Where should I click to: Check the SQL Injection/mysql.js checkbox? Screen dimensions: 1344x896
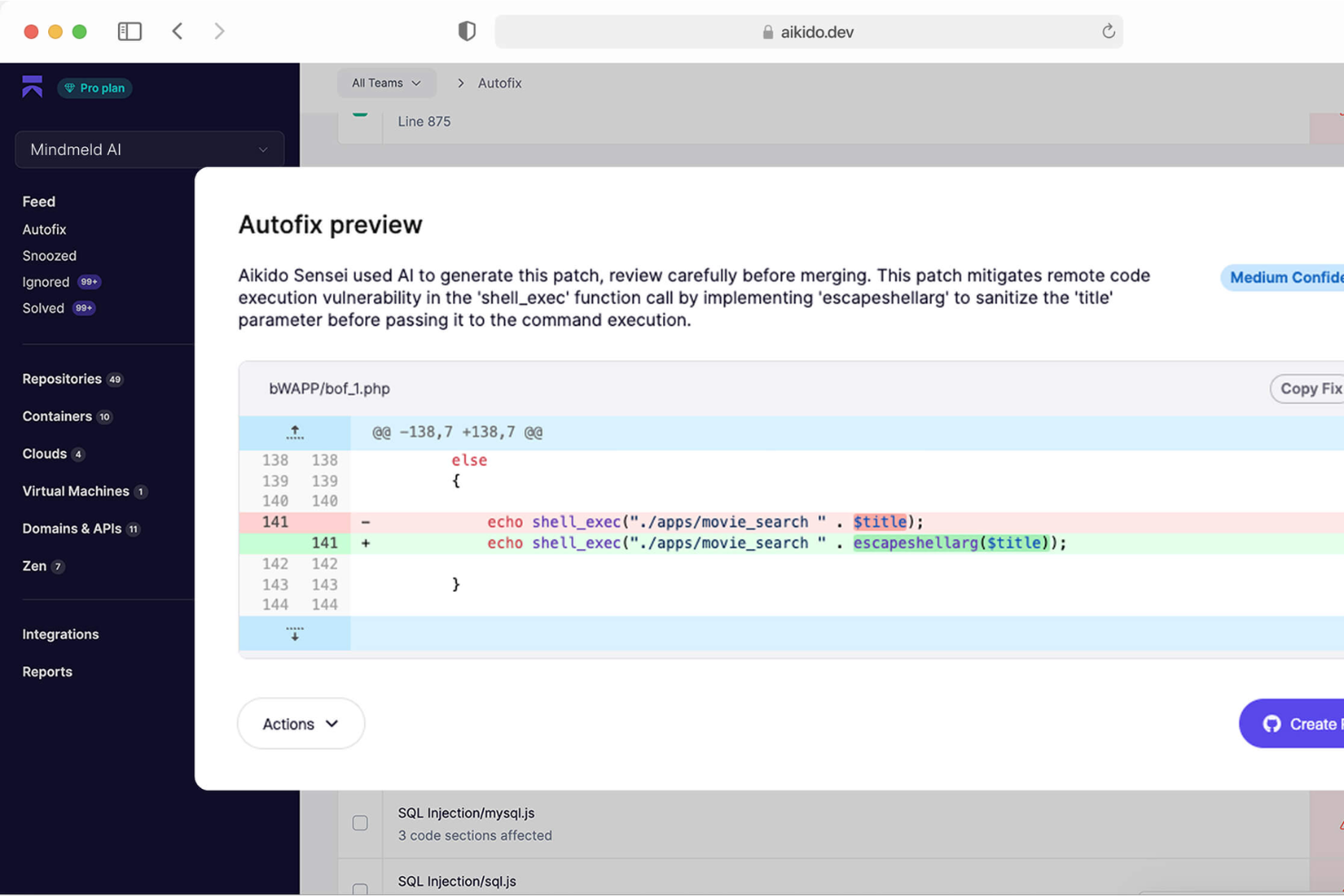tap(360, 822)
